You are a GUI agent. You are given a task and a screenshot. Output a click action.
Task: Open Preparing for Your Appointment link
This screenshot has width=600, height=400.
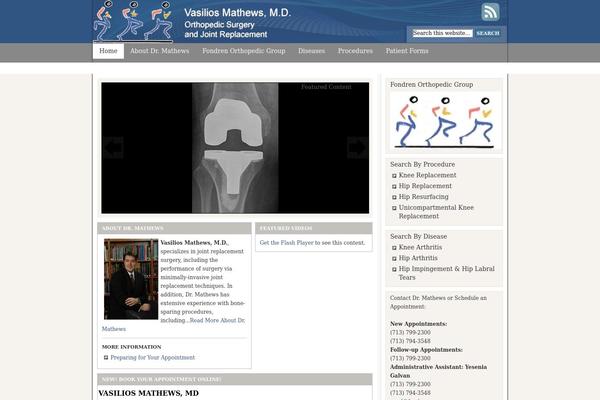(152, 357)
